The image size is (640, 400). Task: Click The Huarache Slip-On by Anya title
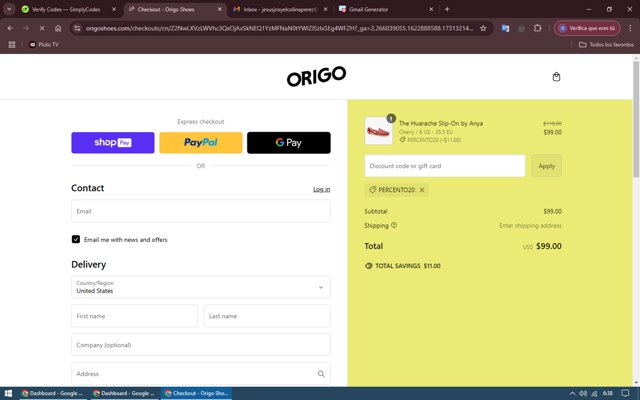[x=441, y=123]
